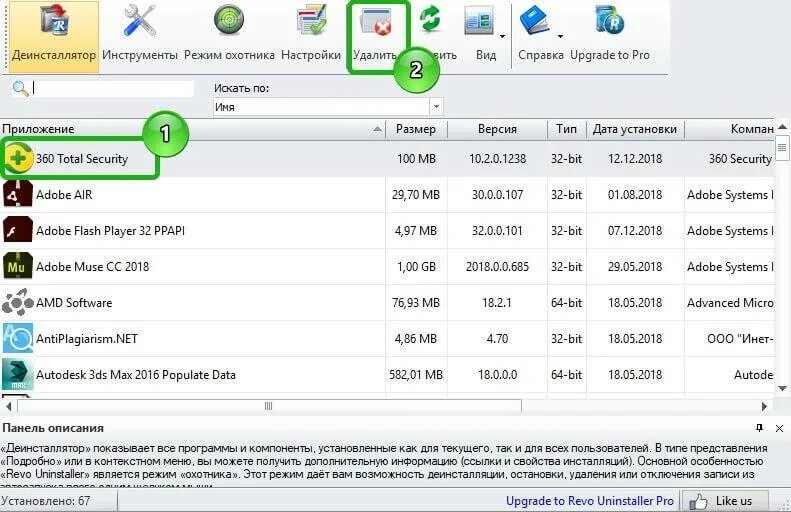Click the vertical scrollbar thumb

click(782, 148)
